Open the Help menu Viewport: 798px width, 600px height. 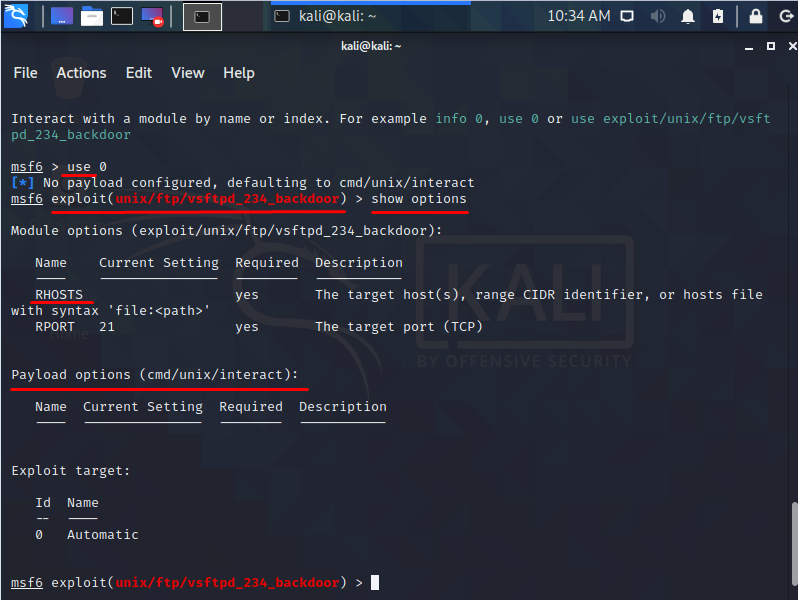239,73
